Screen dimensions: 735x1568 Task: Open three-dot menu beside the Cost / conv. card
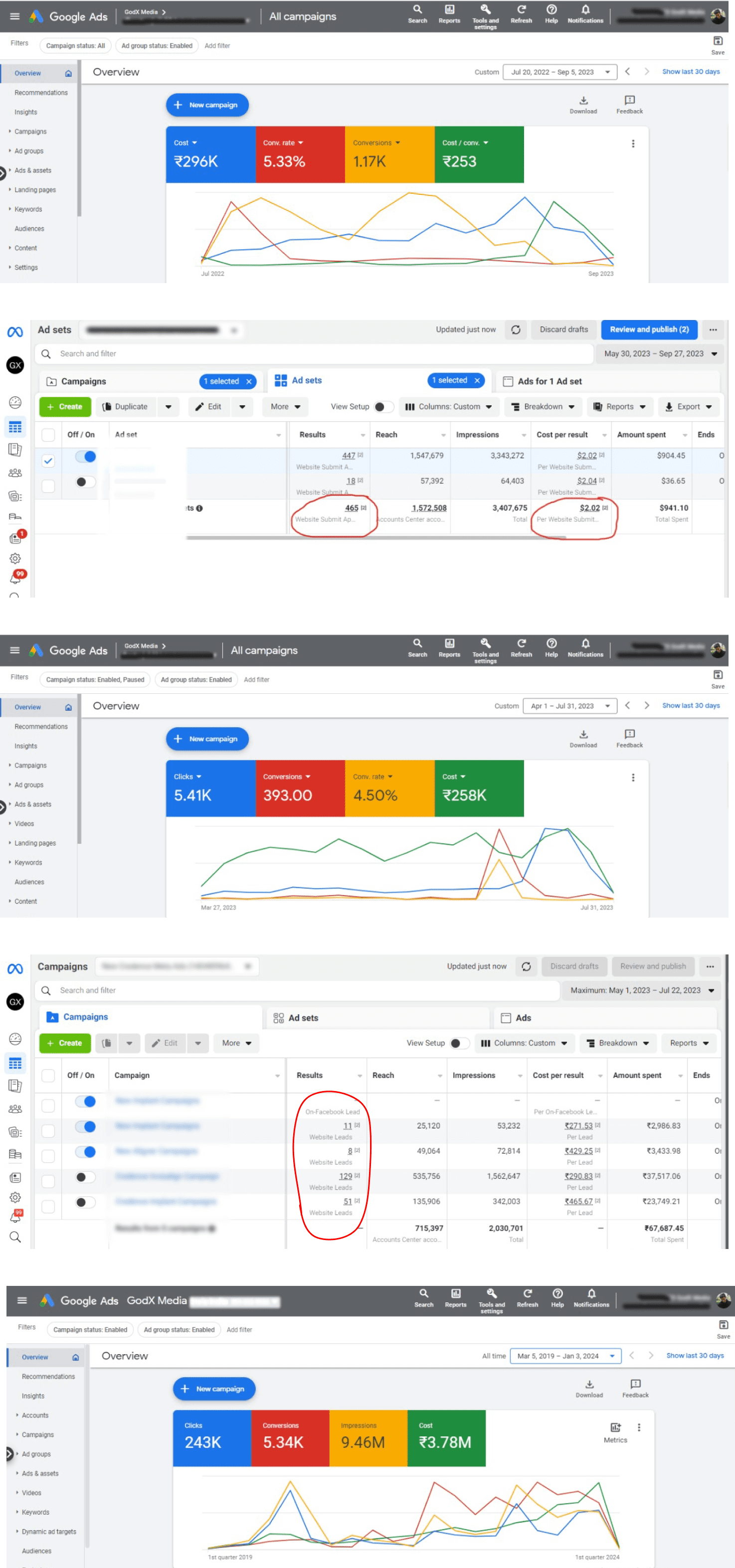[x=633, y=144]
